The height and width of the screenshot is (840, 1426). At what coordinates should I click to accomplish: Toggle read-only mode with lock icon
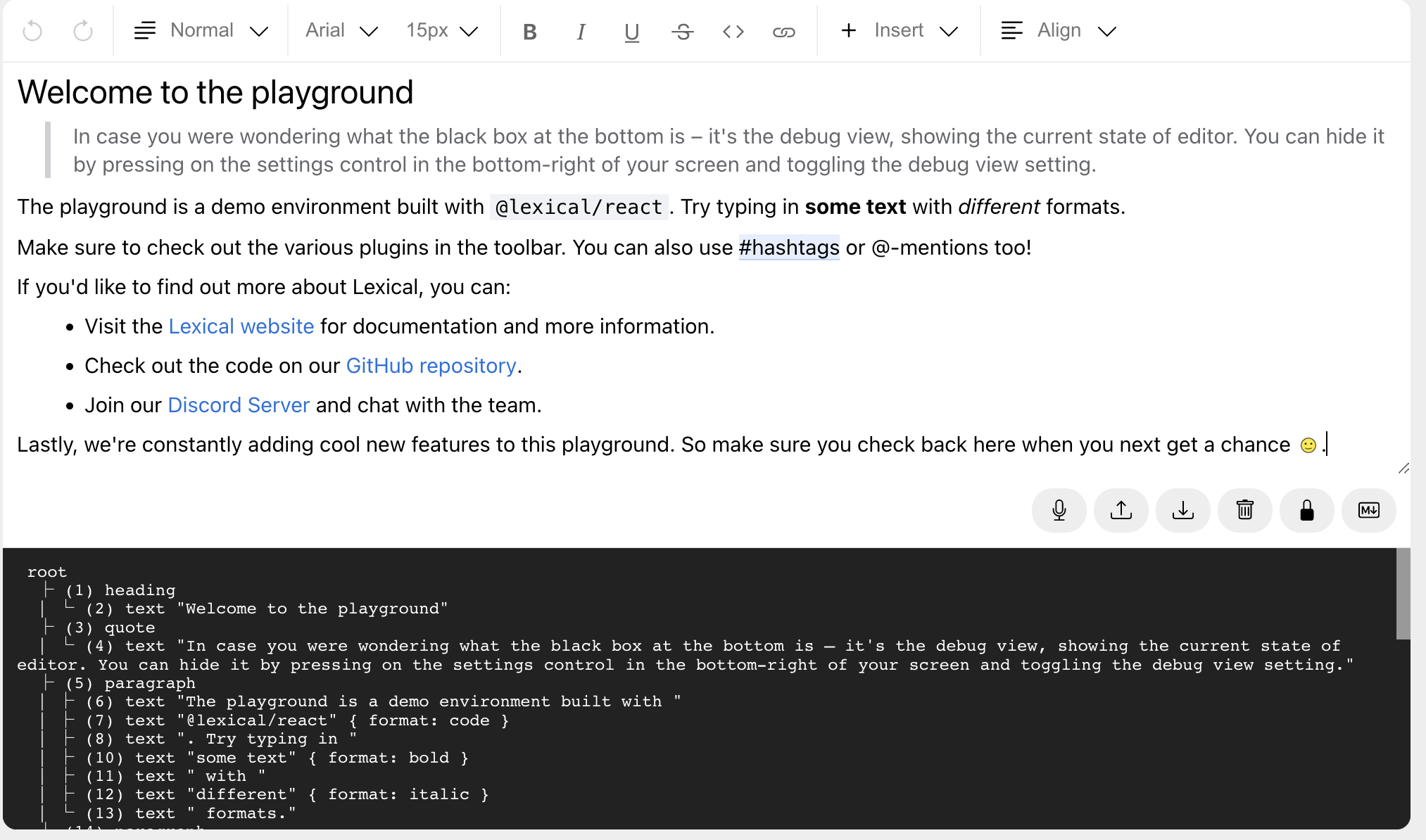pyautogui.click(x=1306, y=510)
